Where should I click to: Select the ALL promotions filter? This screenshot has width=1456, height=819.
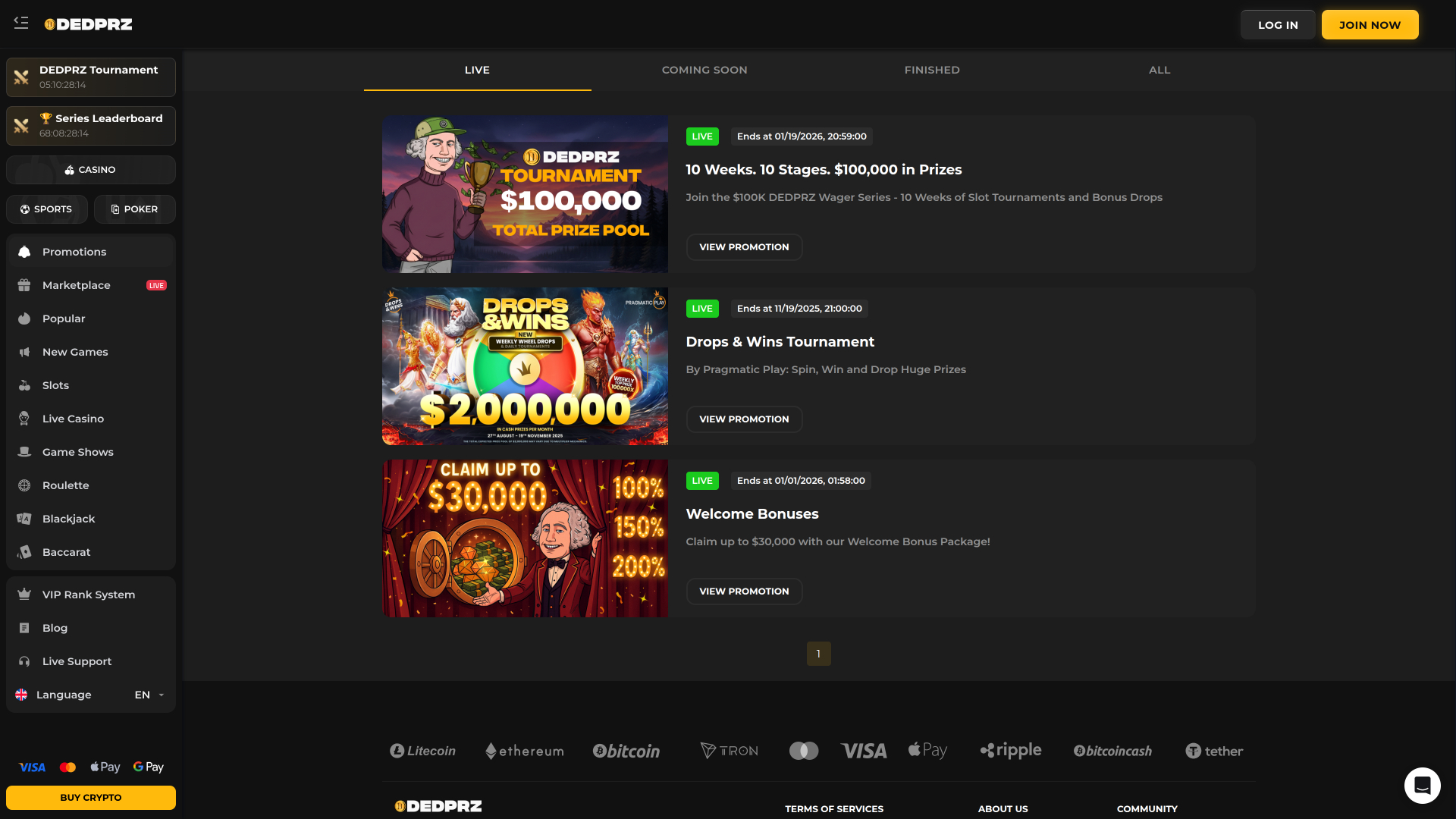(1159, 70)
